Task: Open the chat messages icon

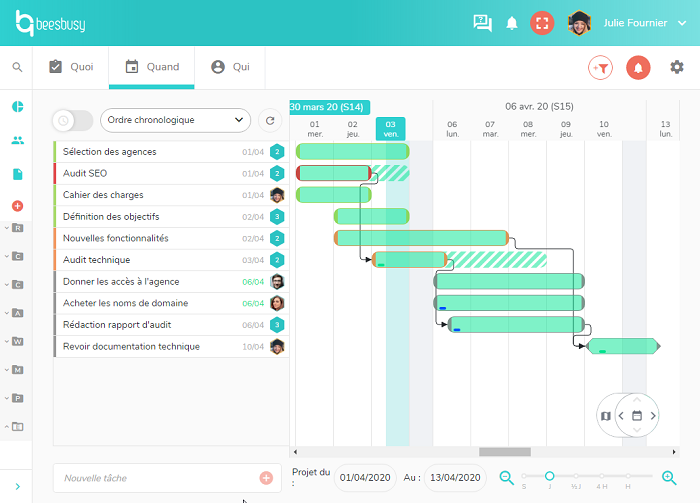Action: [482, 23]
